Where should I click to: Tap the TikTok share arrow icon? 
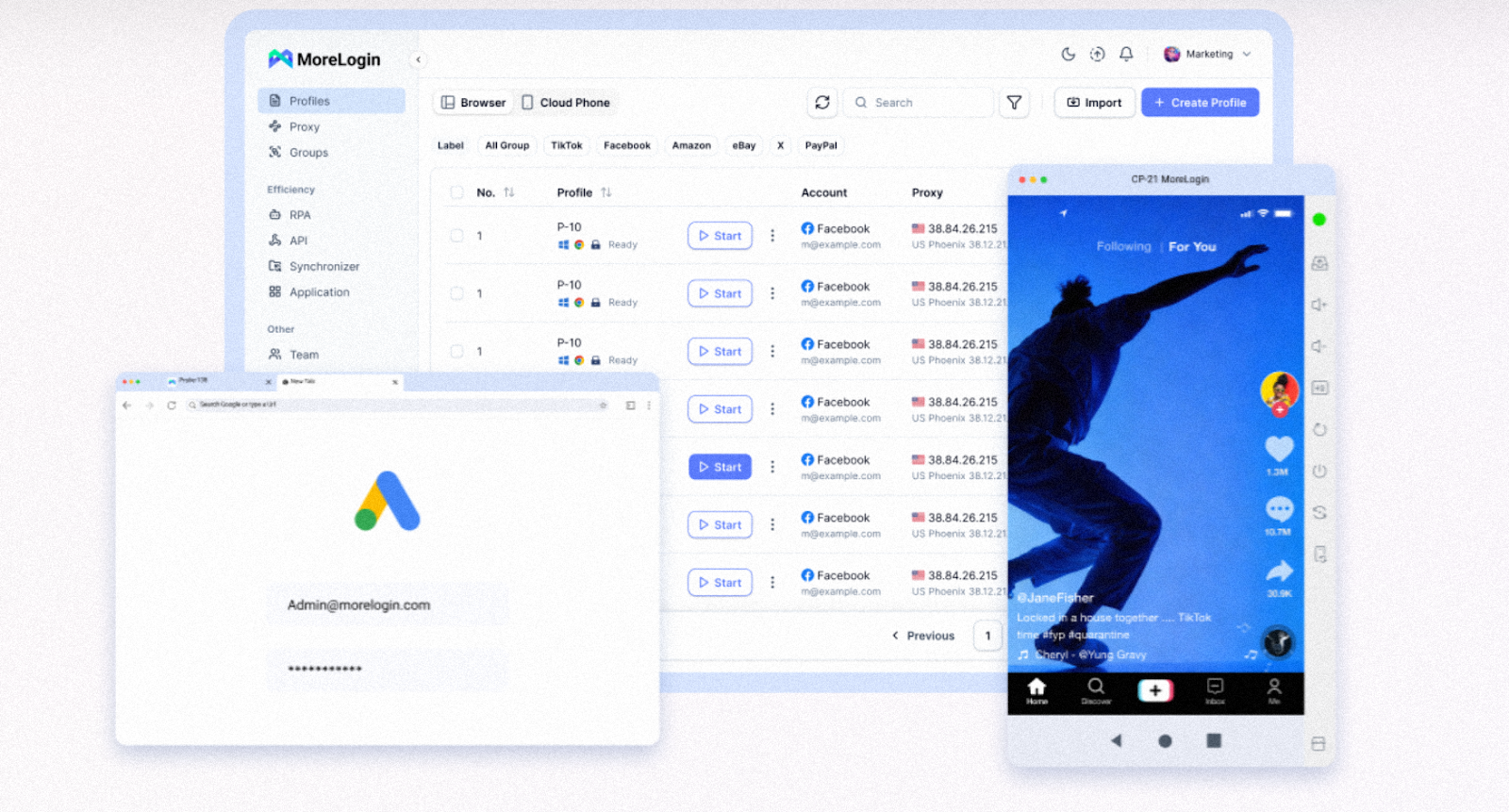click(1279, 572)
